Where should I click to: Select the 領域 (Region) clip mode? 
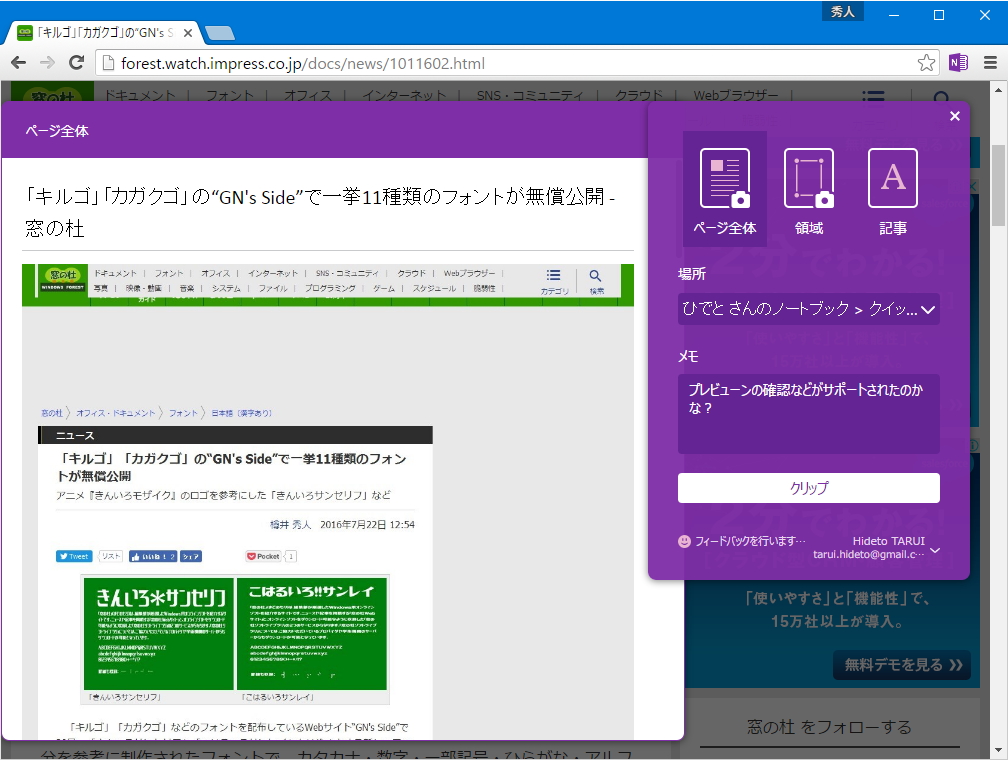(x=808, y=190)
